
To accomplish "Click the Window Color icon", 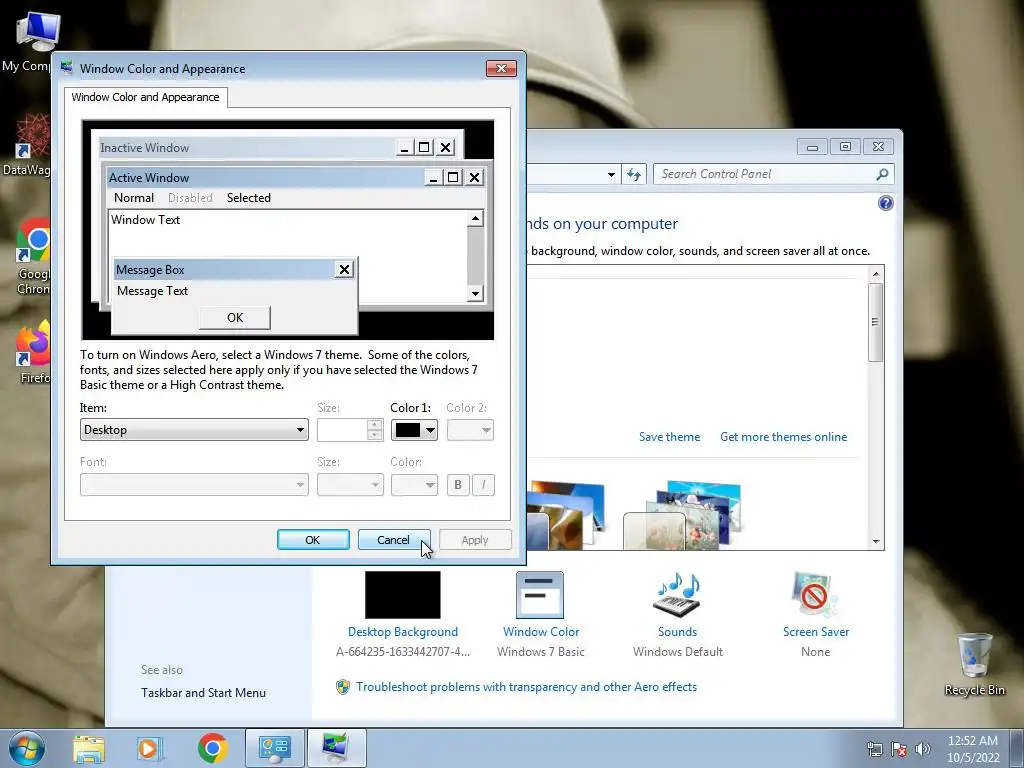I will point(540,595).
